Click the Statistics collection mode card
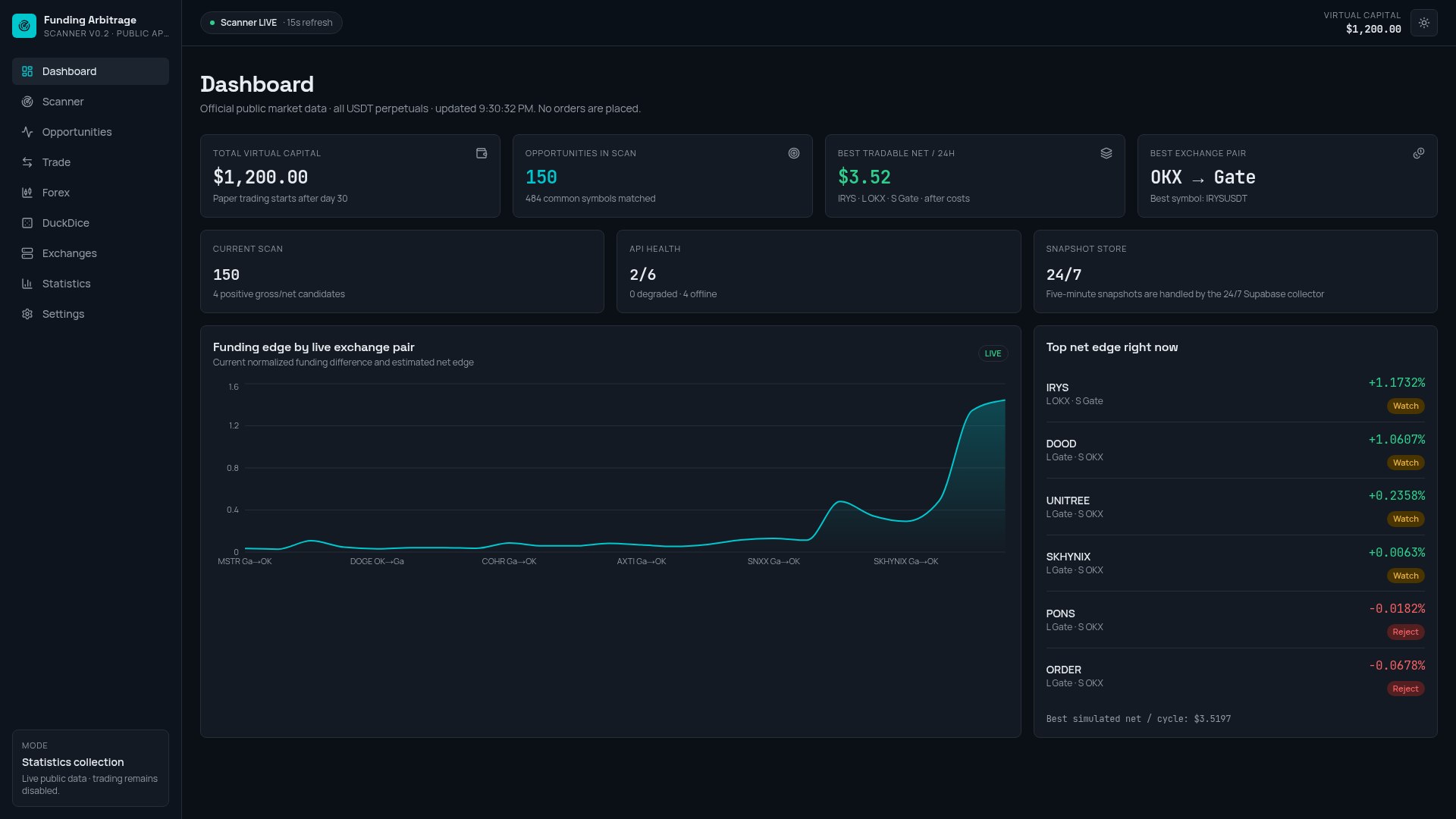The height and width of the screenshot is (819, 1456). tap(90, 768)
